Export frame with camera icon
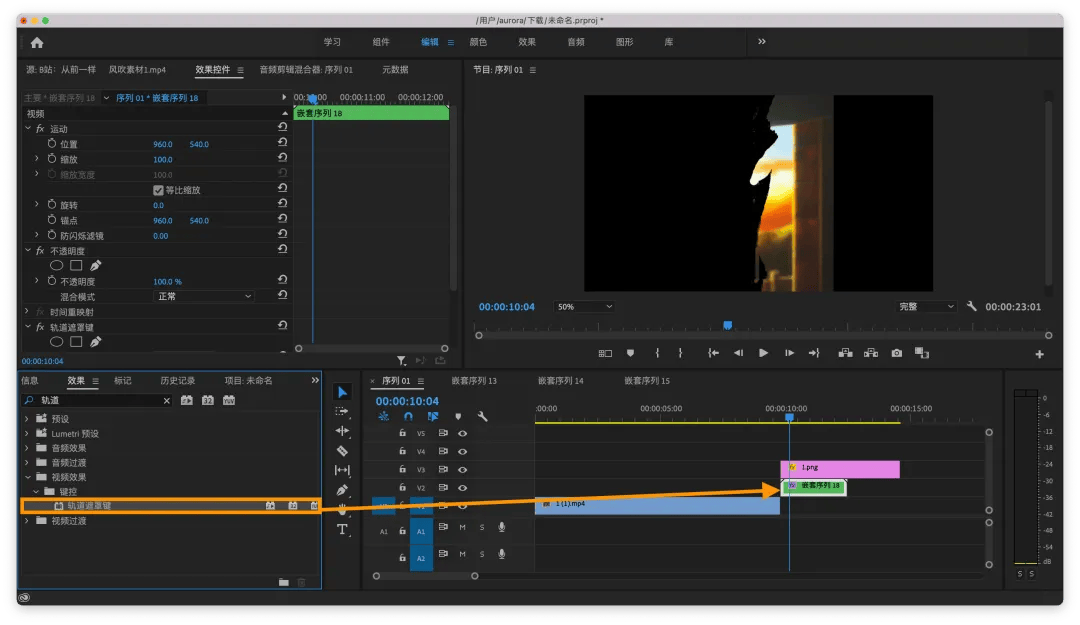Screen dimensions: 1080x625 pos(896,353)
